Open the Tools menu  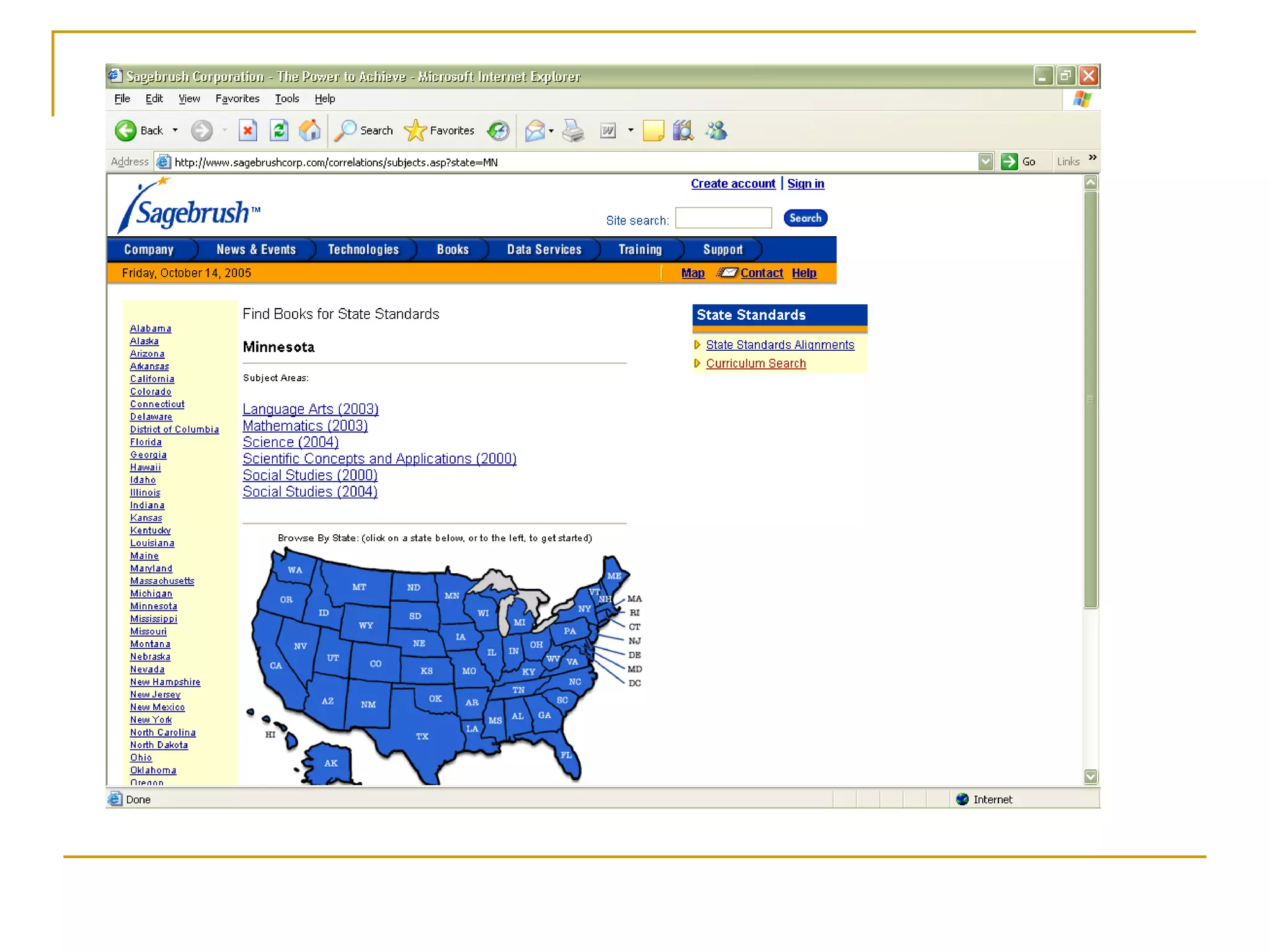[x=286, y=99]
